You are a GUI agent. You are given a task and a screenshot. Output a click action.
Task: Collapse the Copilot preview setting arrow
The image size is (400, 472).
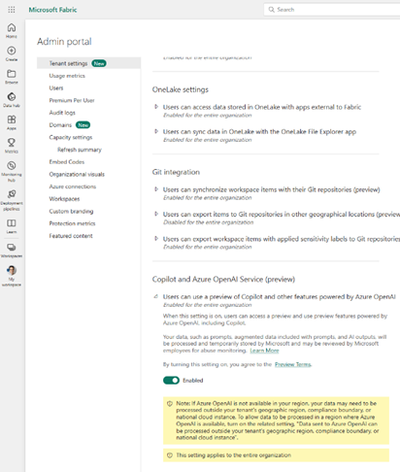tap(156, 296)
